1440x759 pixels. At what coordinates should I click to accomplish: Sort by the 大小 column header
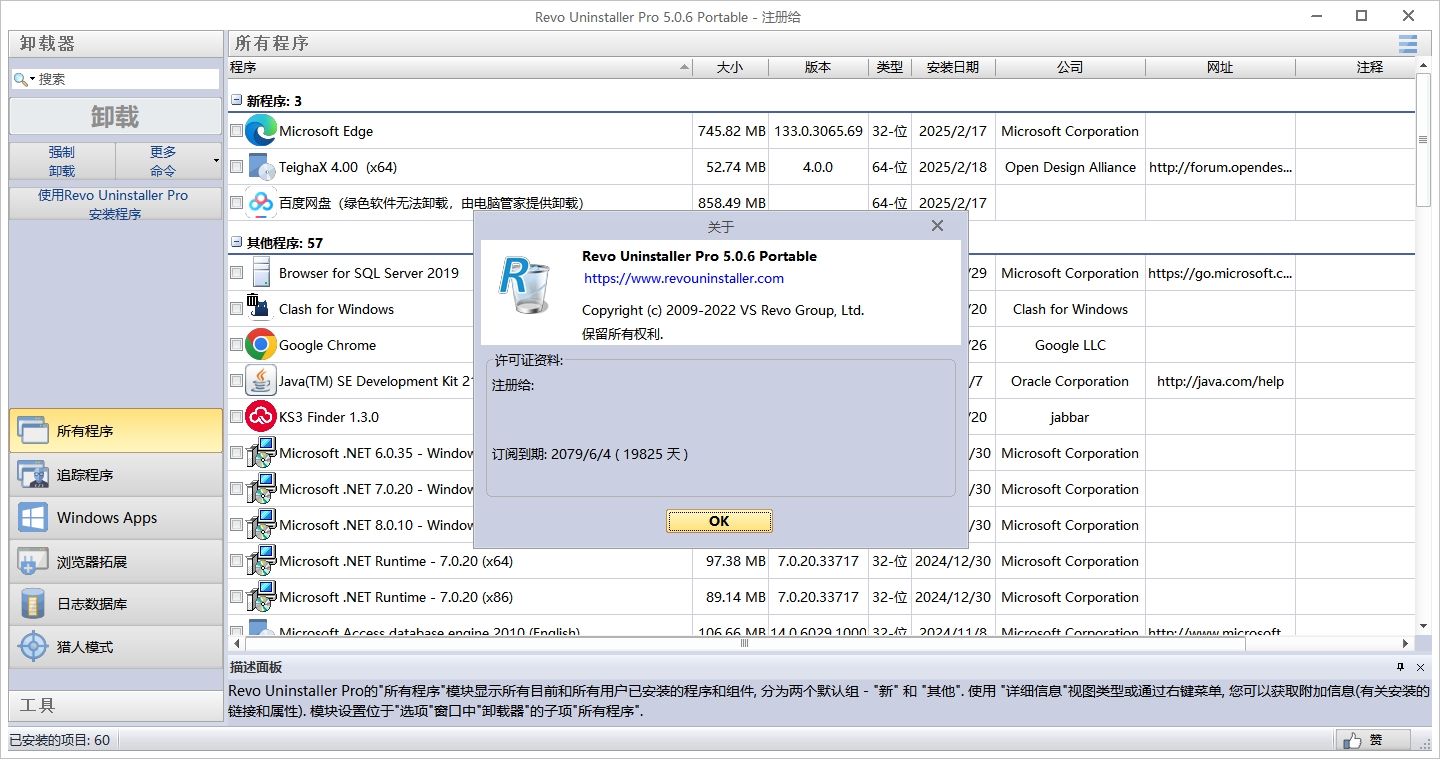click(731, 67)
